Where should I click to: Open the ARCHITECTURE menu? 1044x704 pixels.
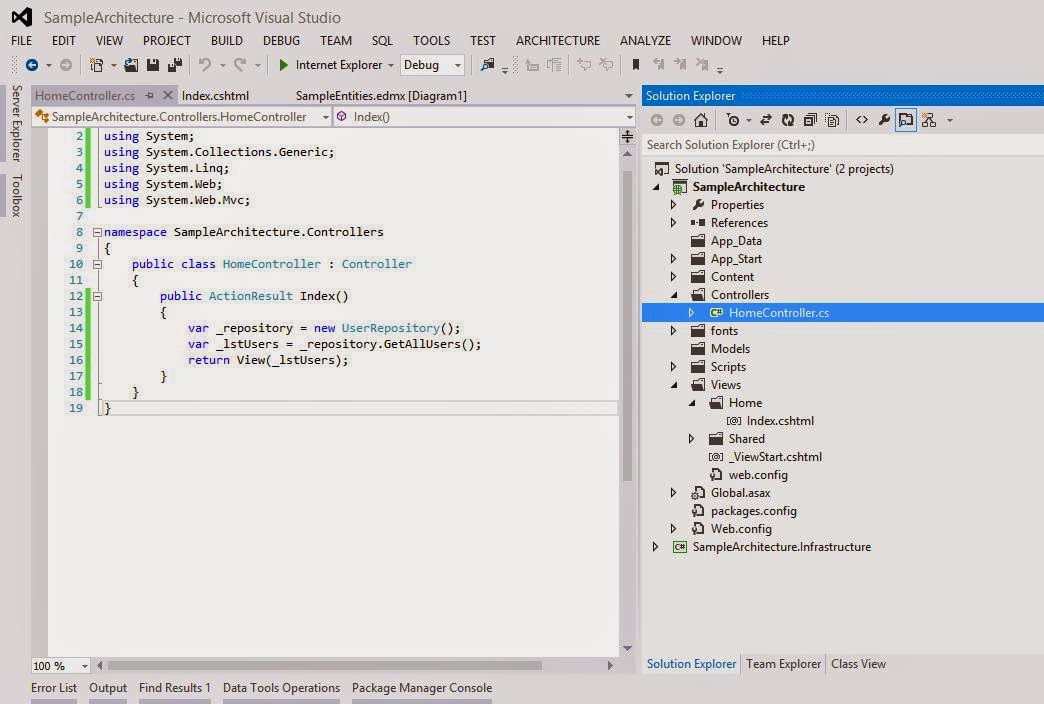[557, 41]
